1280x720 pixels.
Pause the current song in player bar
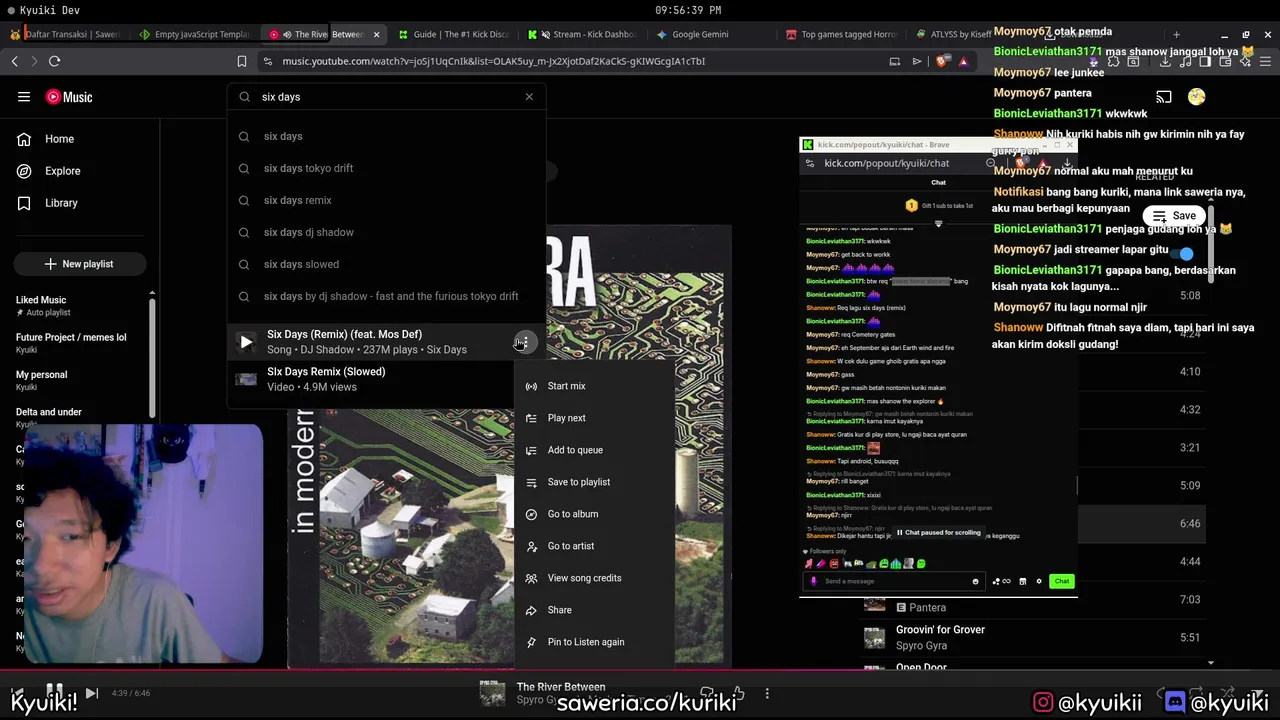[x=55, y=693]
